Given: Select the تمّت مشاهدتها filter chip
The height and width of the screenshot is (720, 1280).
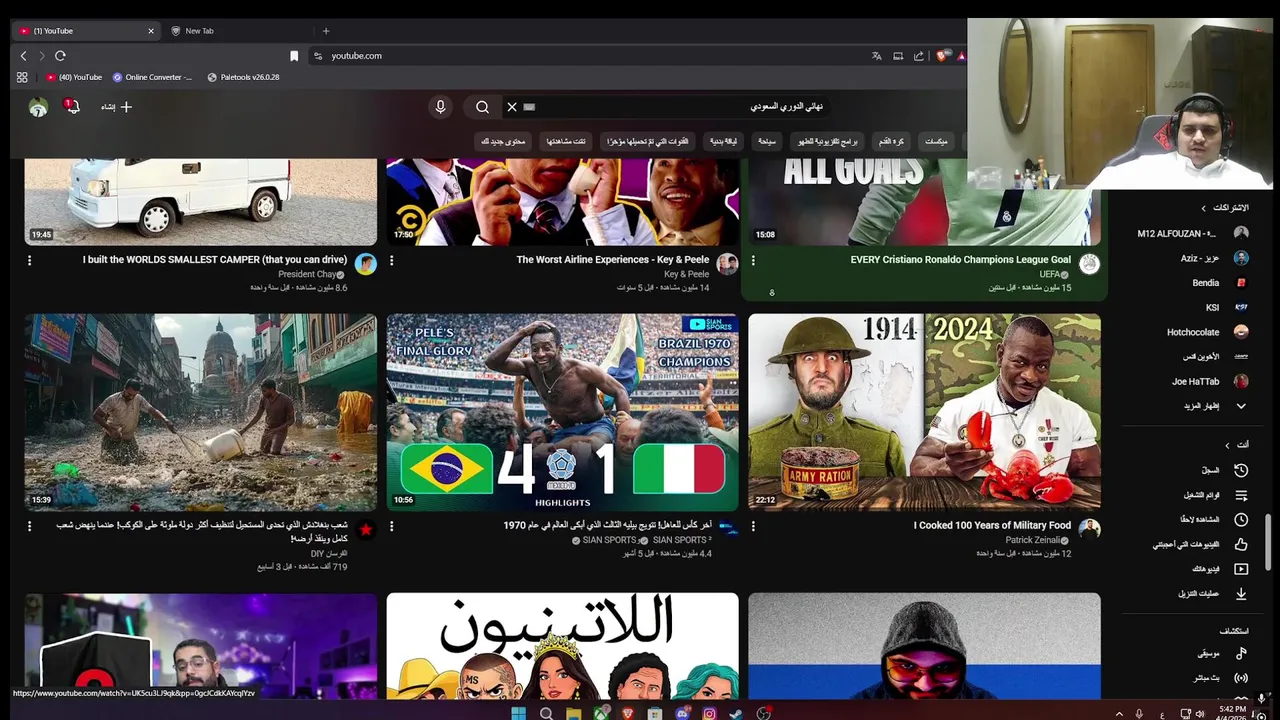Looking at the screenshot, I should 566,142.
